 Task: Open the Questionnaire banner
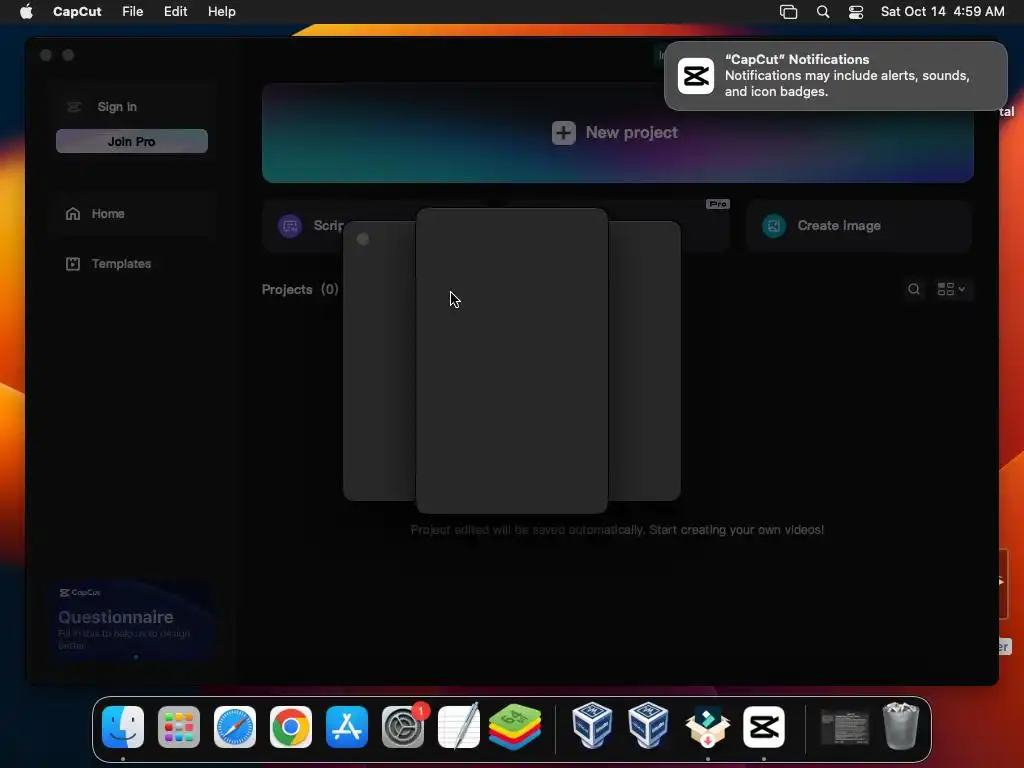pos(133,620)
